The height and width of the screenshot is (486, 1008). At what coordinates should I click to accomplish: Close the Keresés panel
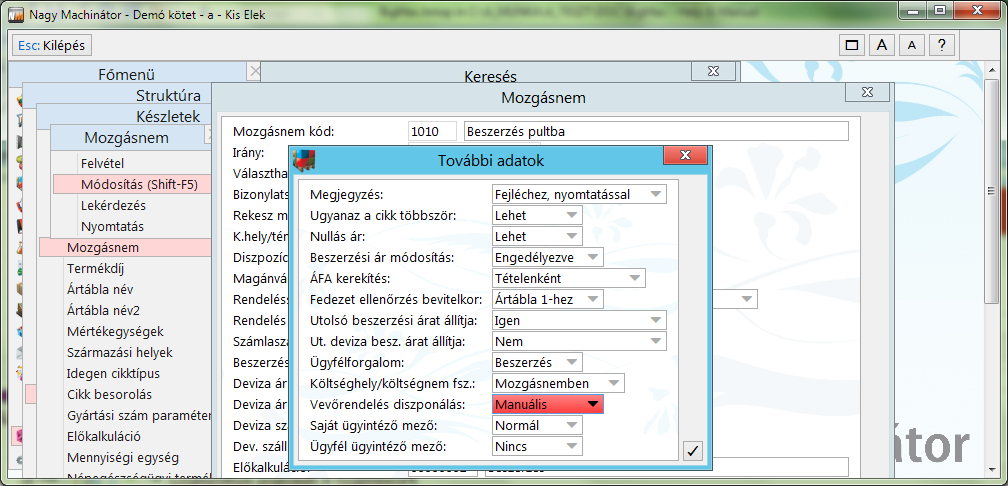click(x=714, y=71)
